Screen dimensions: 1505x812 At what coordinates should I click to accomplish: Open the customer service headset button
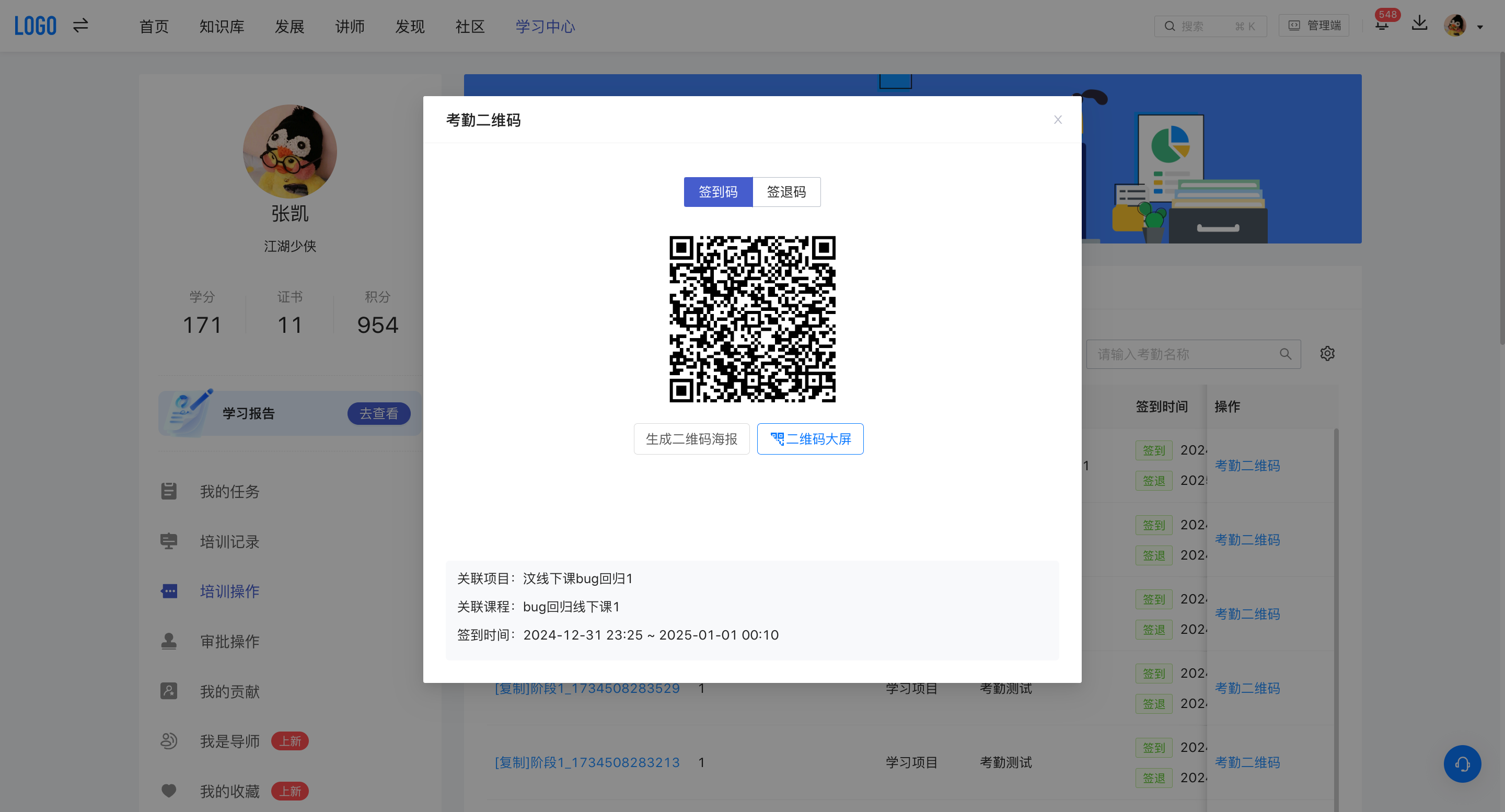(x=1462, y=764)
